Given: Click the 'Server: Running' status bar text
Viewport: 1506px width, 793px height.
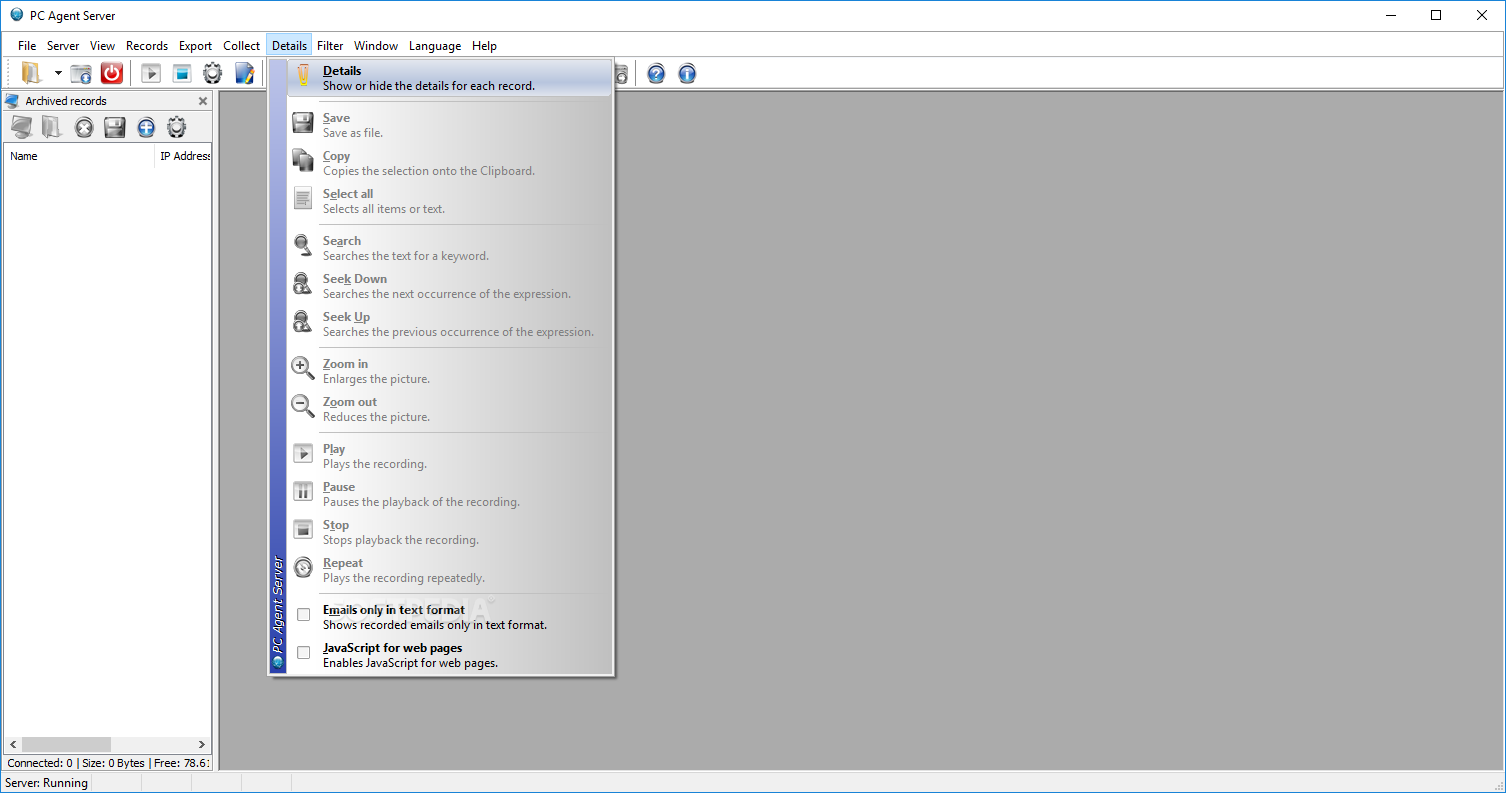Looking at the screenshot, I should 47,783.
